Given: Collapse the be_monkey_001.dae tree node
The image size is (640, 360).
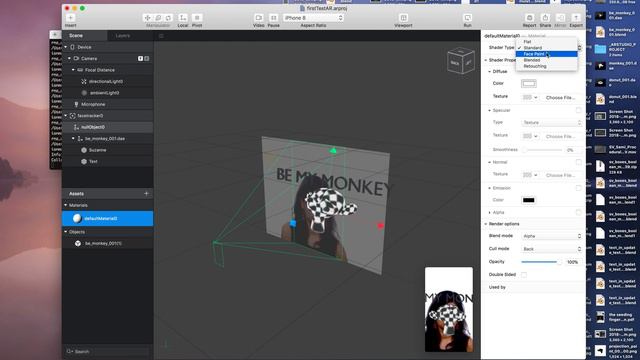Looking at the screenshot, I should tap(73, 138).
